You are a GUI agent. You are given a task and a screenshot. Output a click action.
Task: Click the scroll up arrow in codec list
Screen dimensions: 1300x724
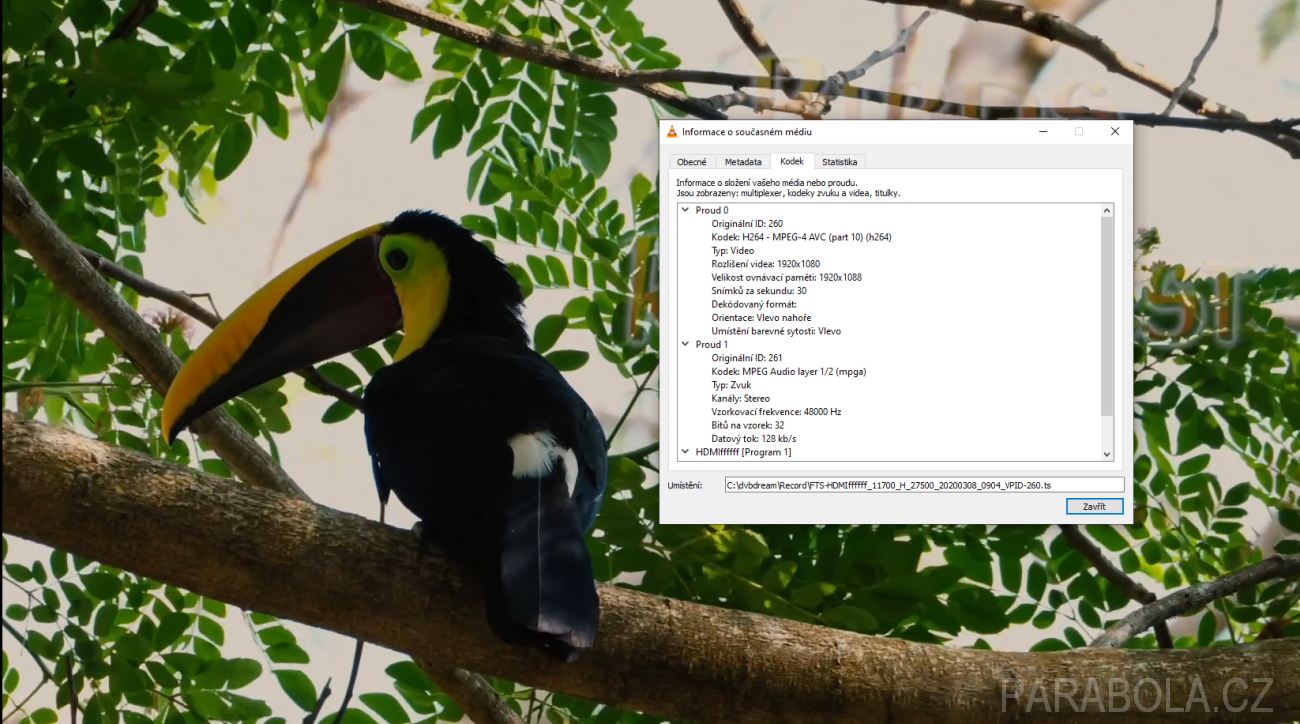1106,211
